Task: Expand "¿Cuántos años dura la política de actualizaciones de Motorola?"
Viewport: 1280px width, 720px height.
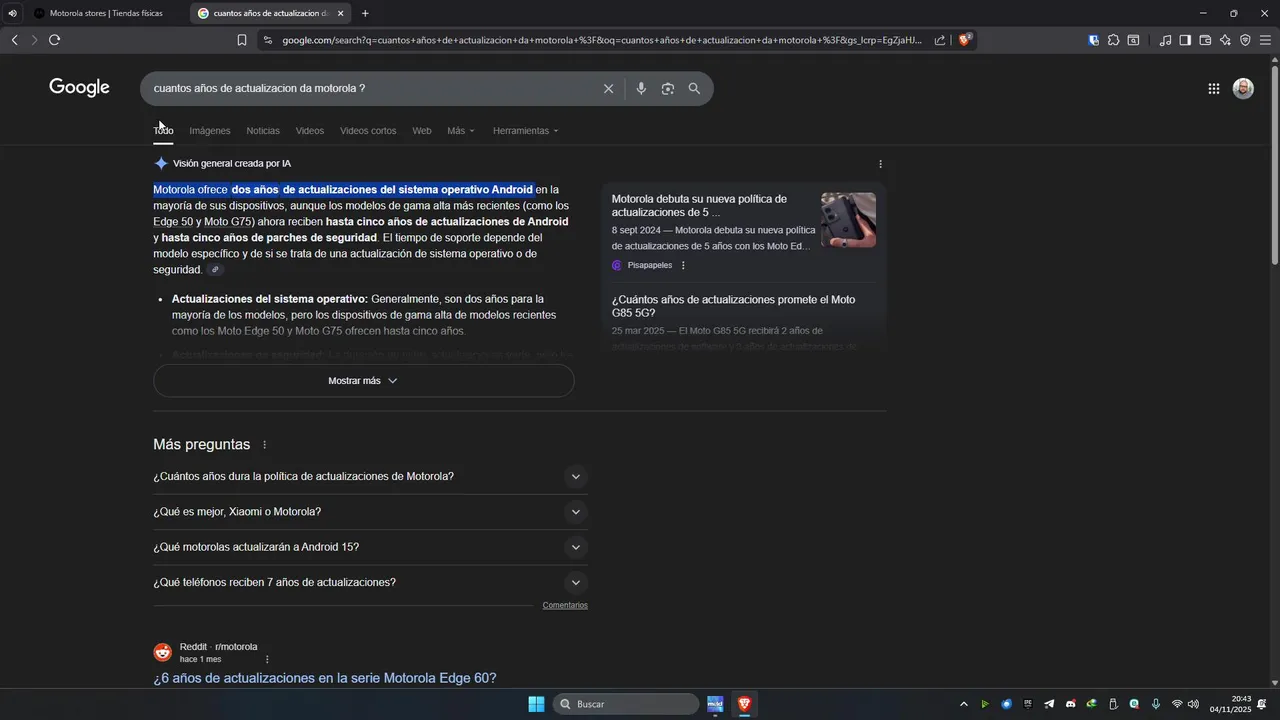Action: point(370,477)
